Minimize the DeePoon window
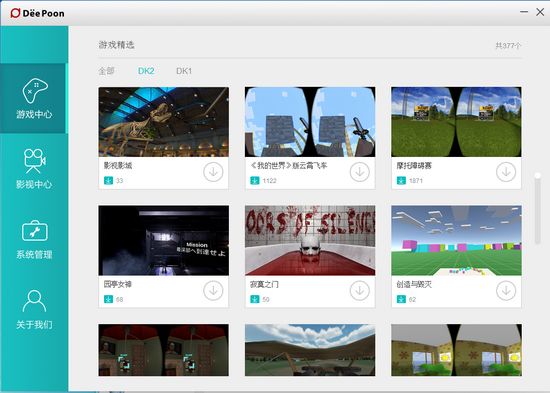This screenshot has width=550, height=393. click(524, 12)
